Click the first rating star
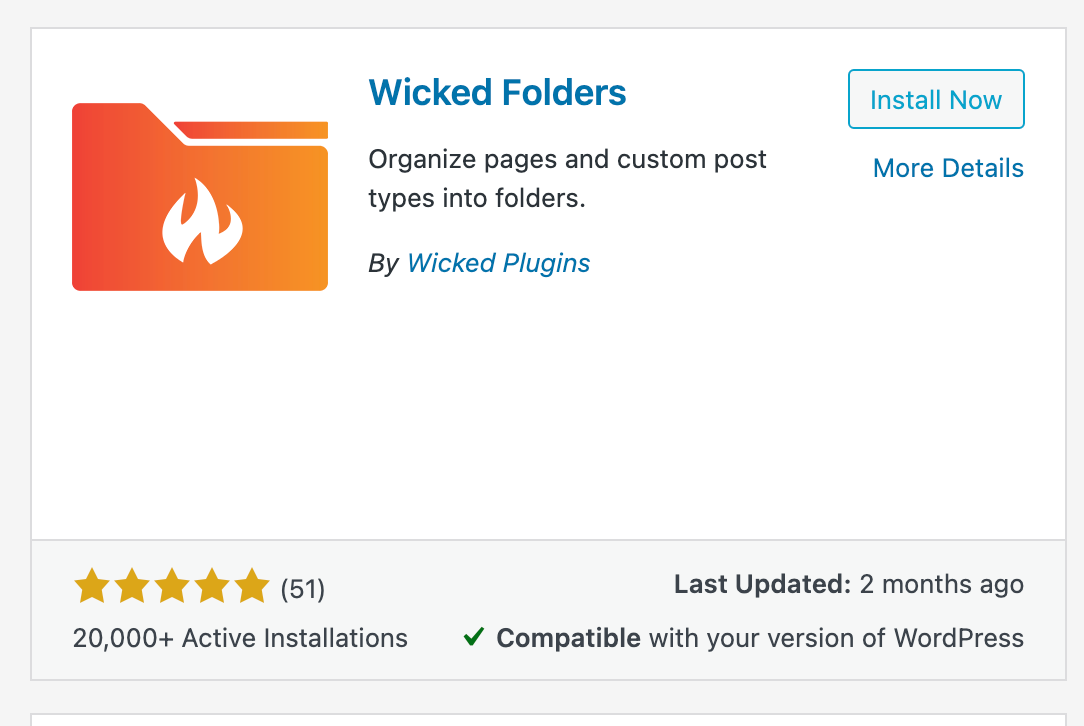 (x=93, y=587)
